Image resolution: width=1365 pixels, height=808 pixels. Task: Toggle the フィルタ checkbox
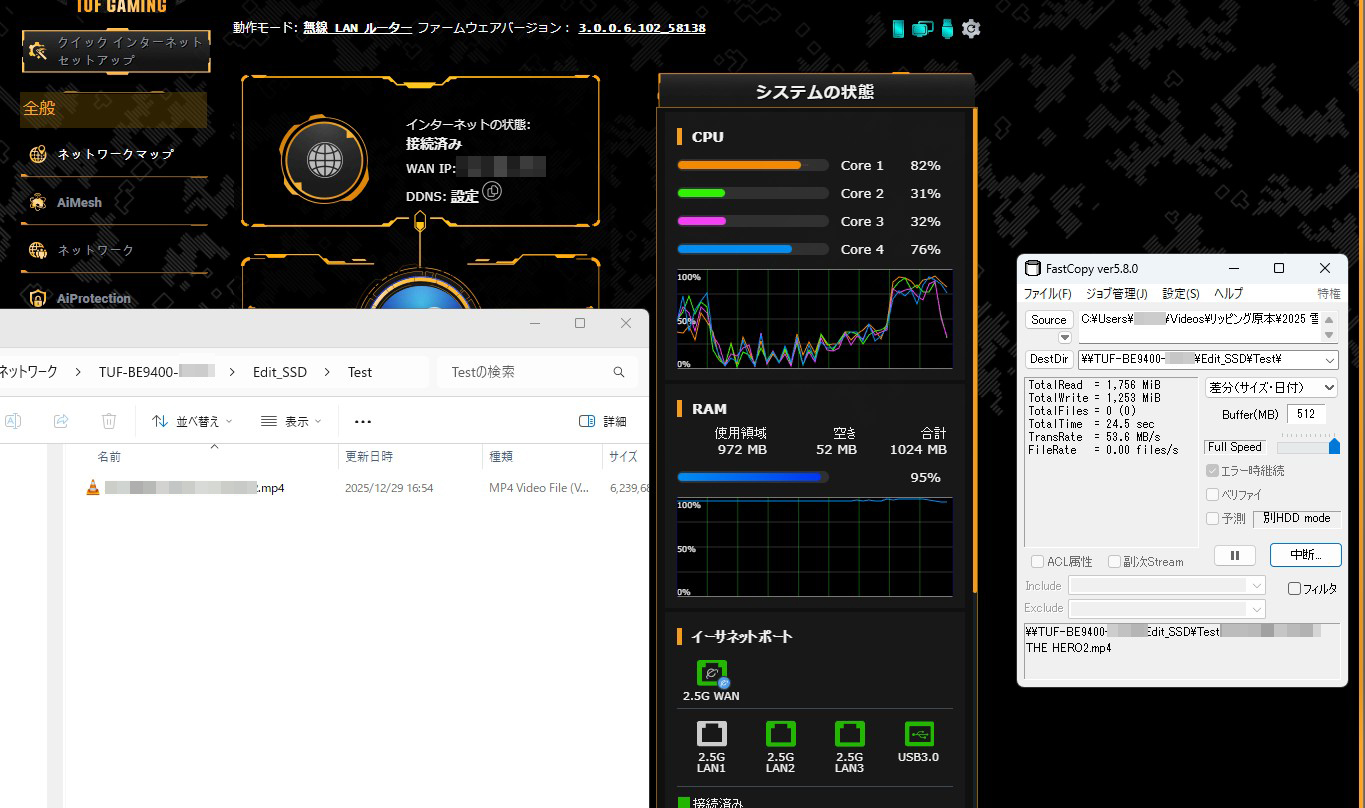click(x=1294, y=589)
